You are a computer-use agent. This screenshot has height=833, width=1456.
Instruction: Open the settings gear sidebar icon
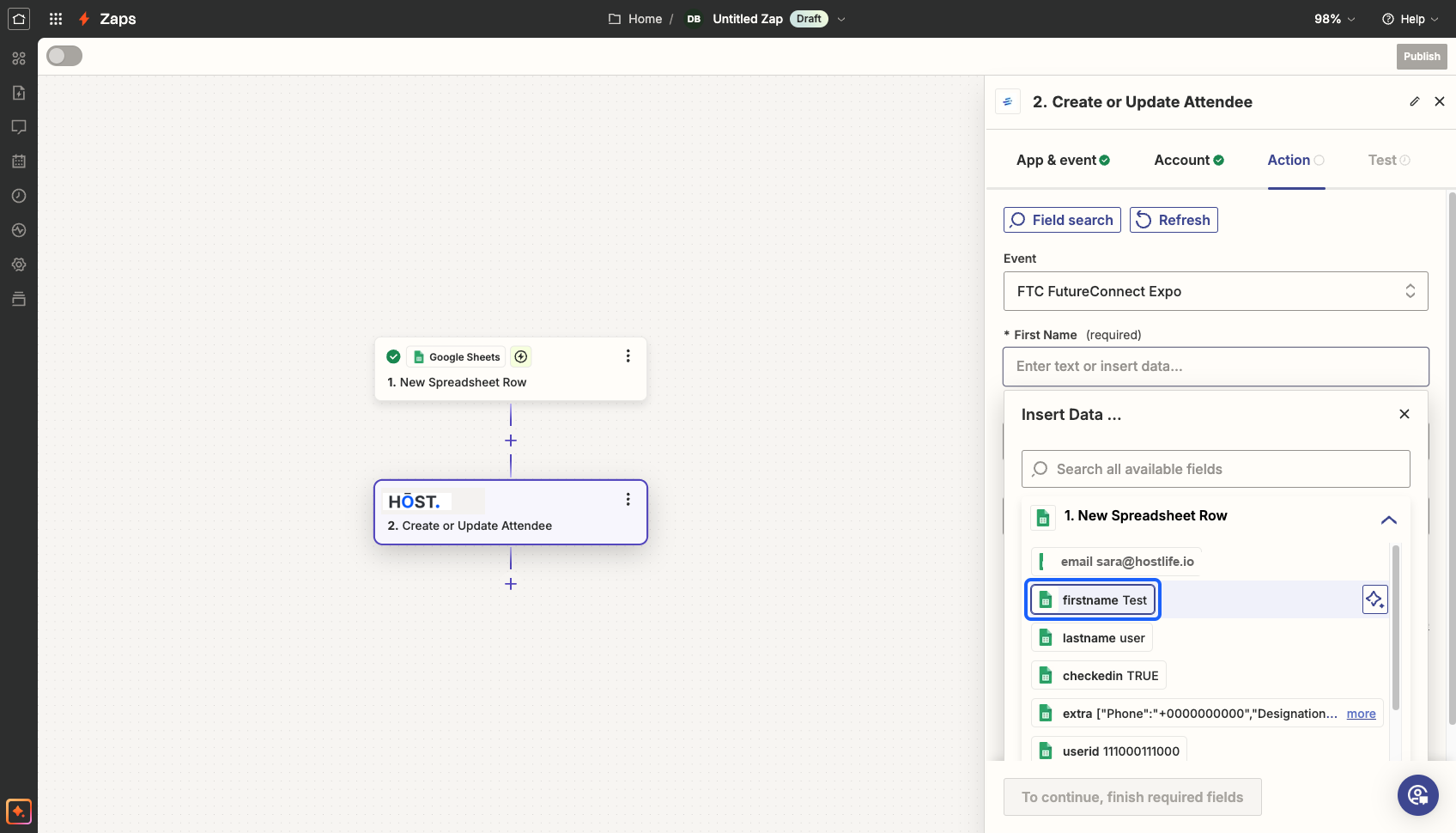[x=19, y=264]
